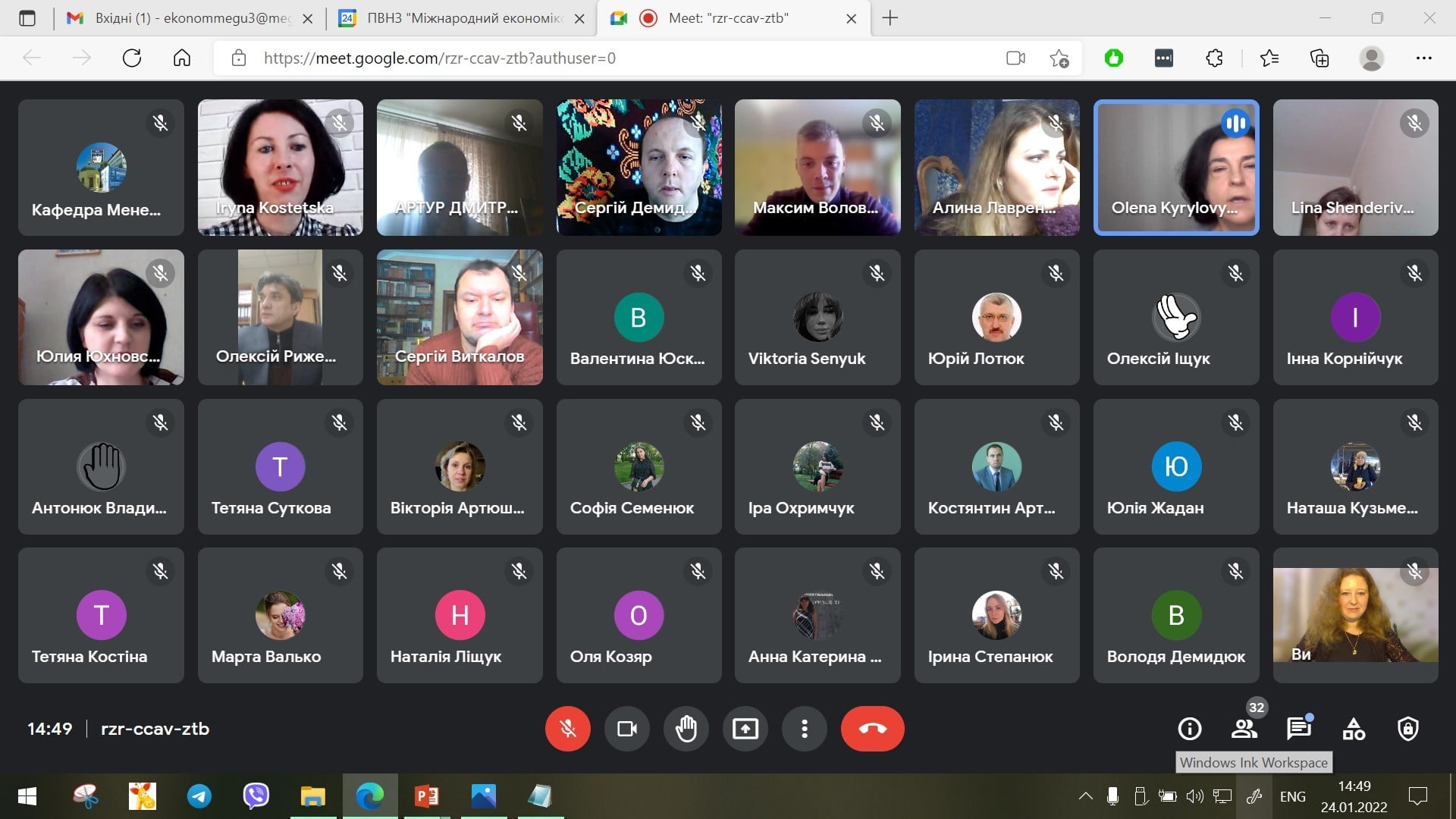Click the Iryna Kostetska video tile
This screenshot has width=1456, height=819.
click(x=281, y=167)
